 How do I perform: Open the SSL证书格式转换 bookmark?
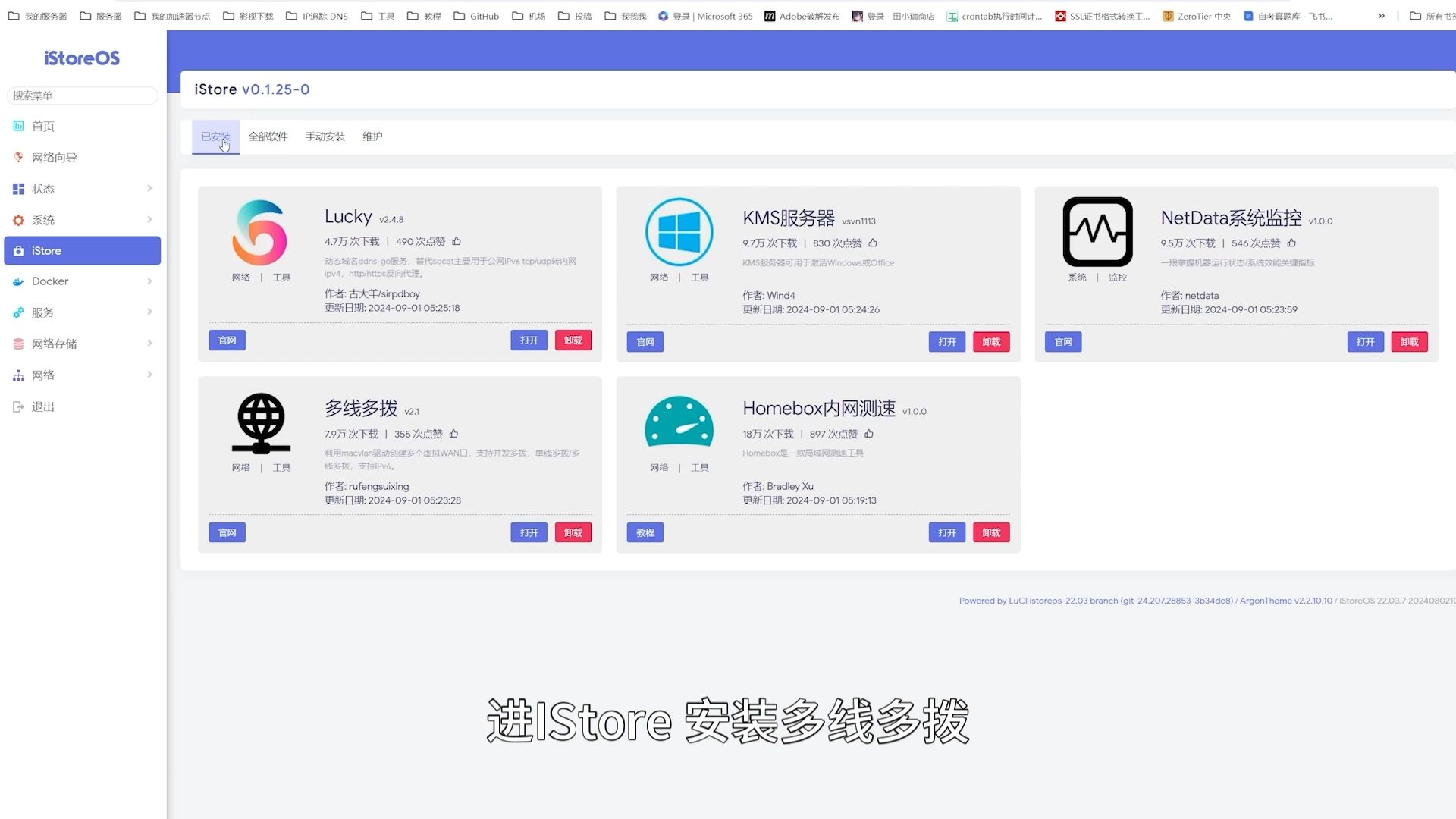pos(1102,16)
